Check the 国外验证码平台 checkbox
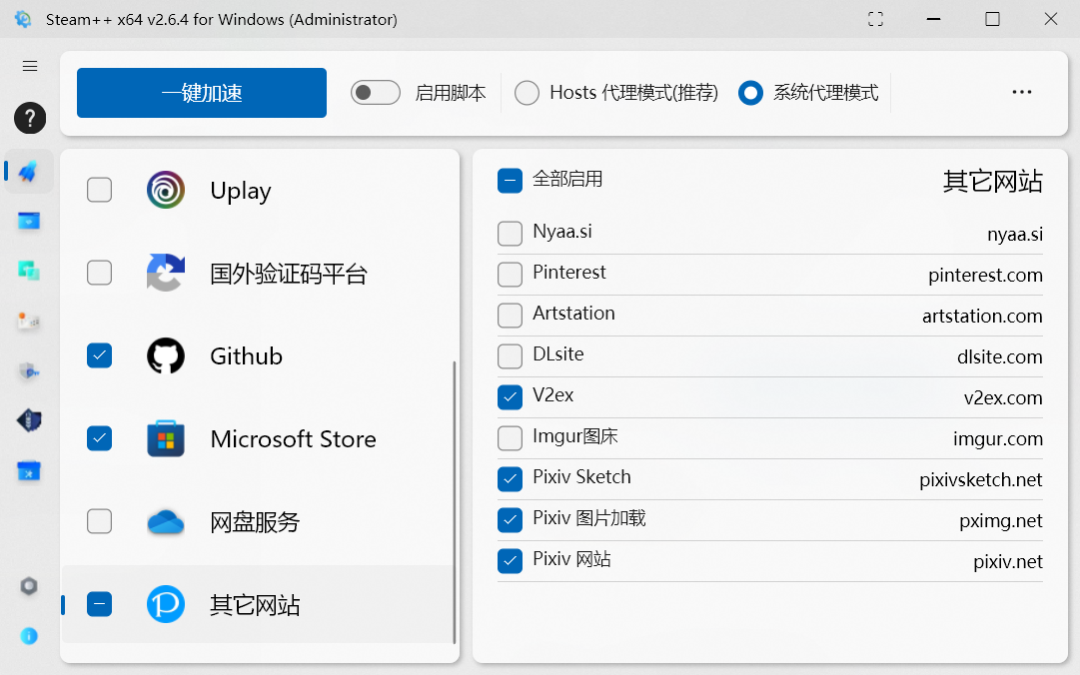1080x675 pixels. (99, 273)
